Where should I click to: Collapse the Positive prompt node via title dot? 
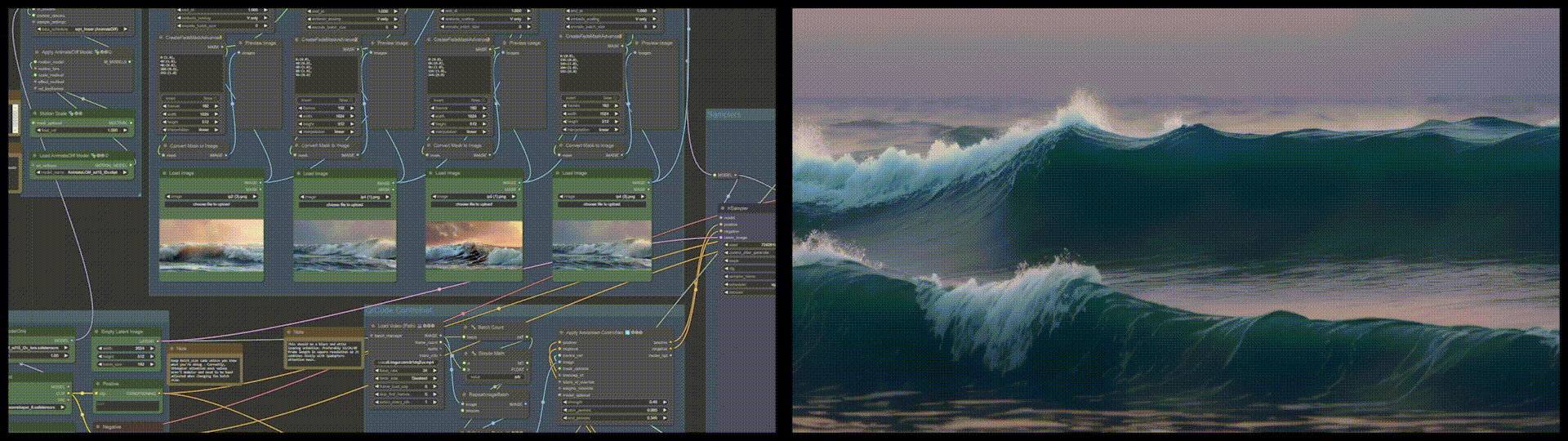click(x=98, y=384)
